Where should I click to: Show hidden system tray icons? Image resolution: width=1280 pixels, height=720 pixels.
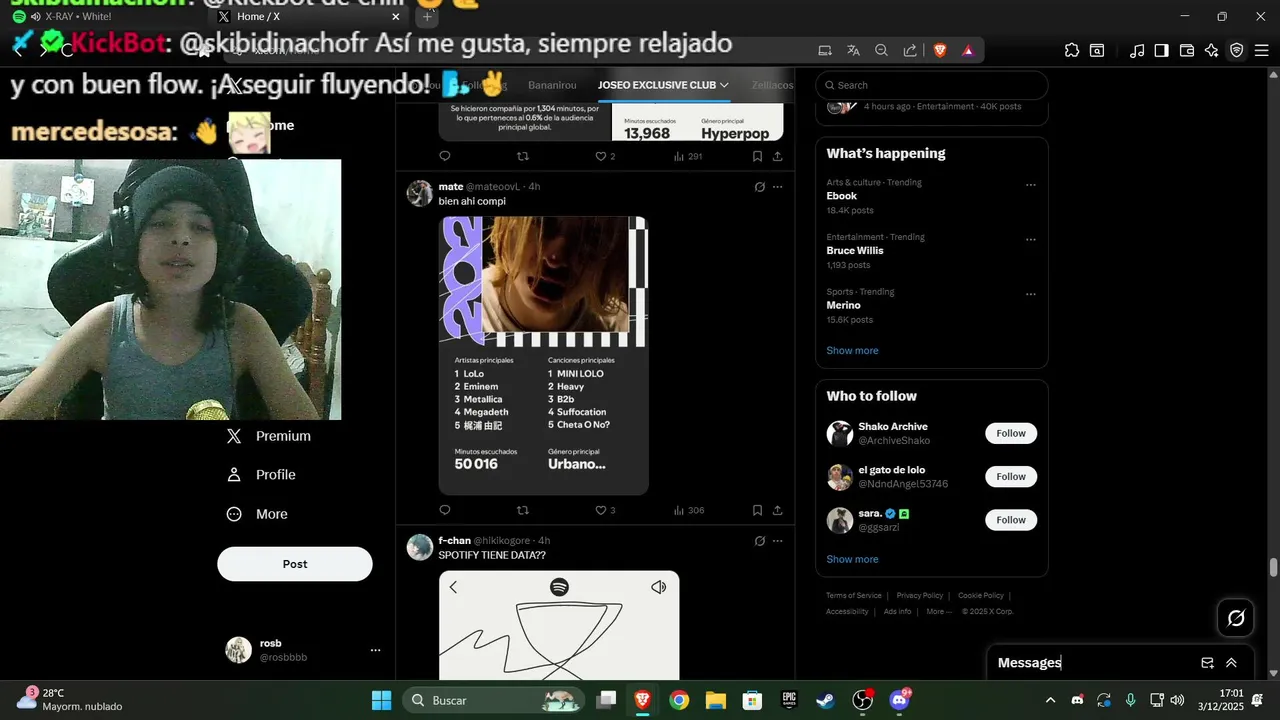[1051, 699]
